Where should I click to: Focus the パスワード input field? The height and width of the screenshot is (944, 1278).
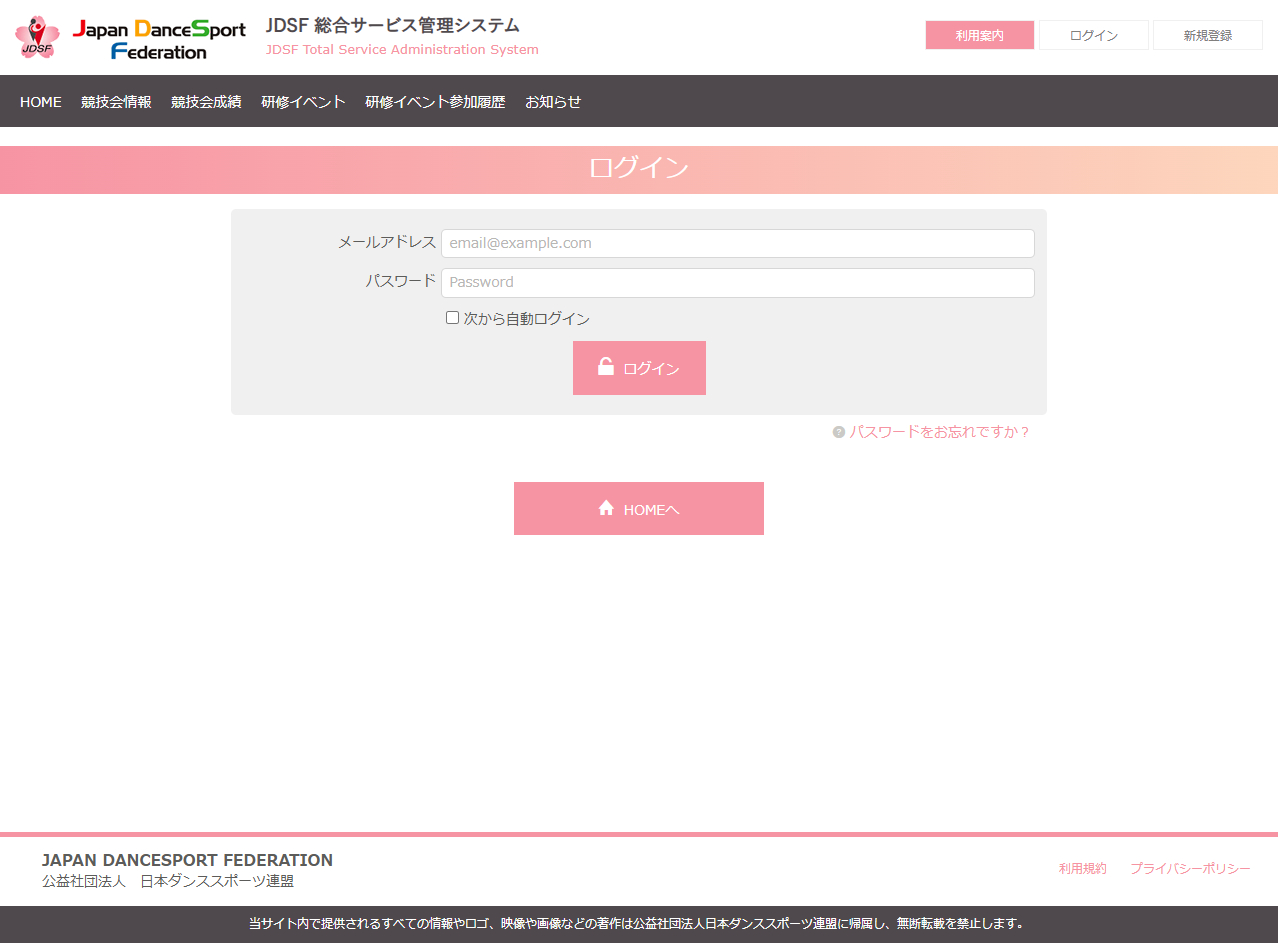737,282
